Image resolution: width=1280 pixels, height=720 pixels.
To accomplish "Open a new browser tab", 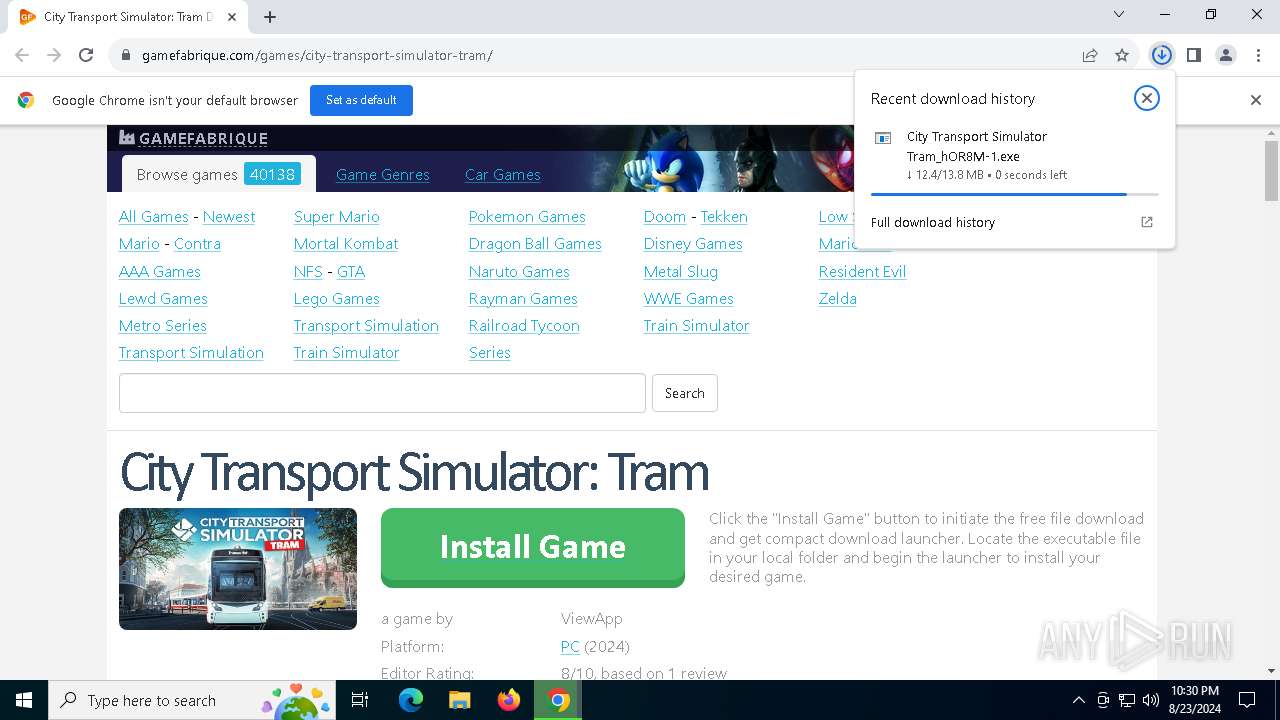I will pos(270,17).
